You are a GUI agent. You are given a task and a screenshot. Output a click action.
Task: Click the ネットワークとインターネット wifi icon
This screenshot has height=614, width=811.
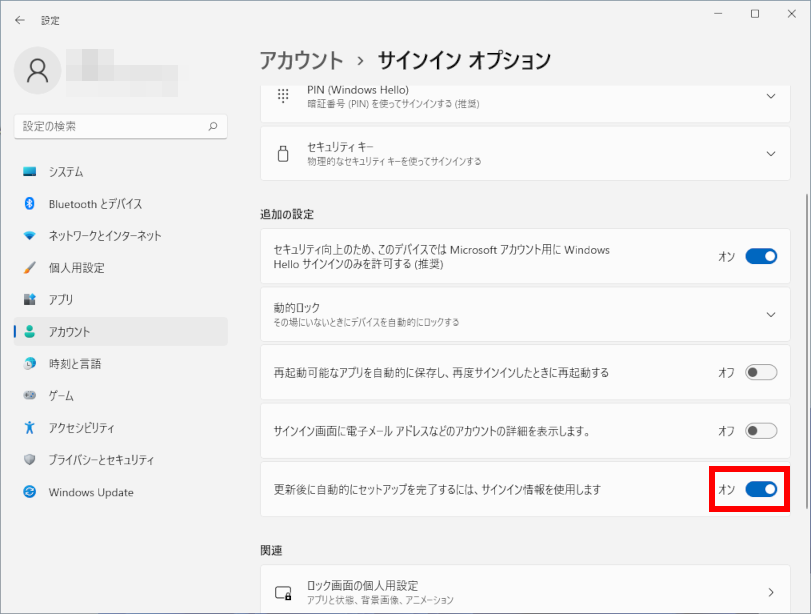point(30,236)
